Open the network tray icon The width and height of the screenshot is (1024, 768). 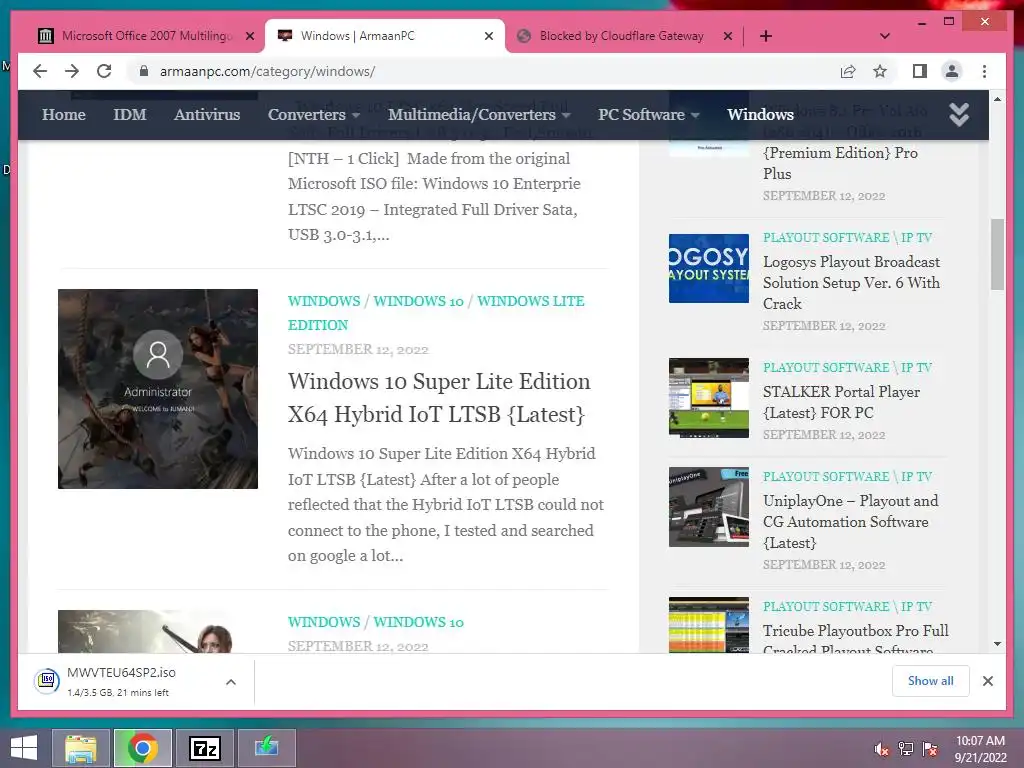(x=906, y=749)
